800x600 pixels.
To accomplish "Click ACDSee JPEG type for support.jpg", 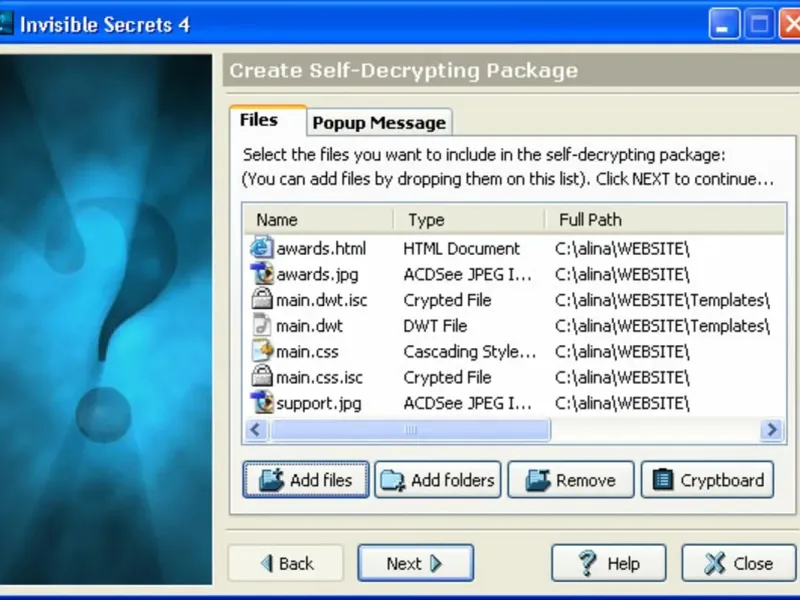I will [x=467, y=403].
